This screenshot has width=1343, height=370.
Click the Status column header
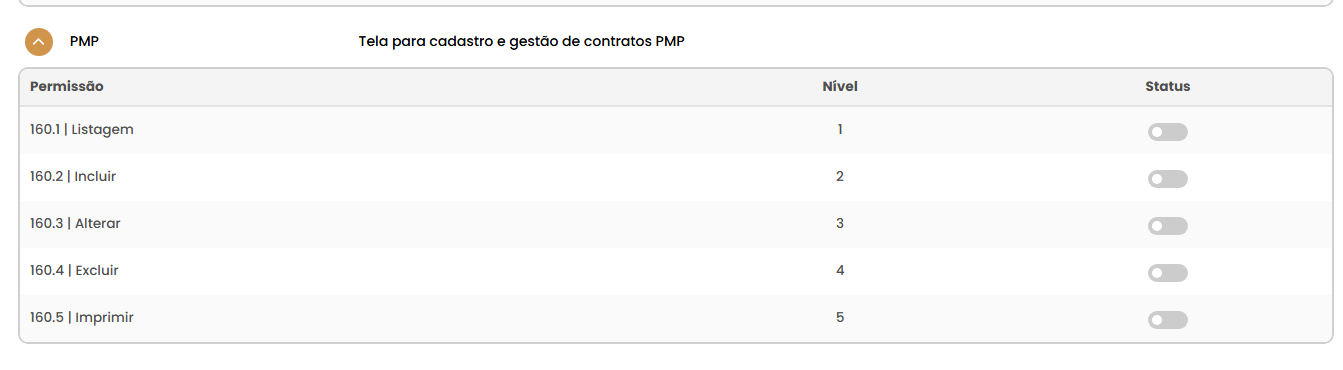click(x=1168, y=86)
